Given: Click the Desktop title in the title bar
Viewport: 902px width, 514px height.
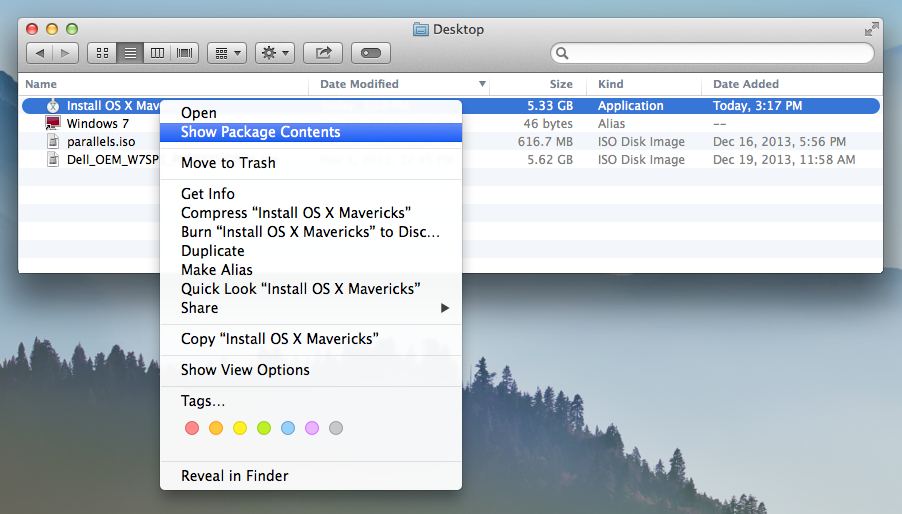Looking at the screenshot, I should [458, 29].
